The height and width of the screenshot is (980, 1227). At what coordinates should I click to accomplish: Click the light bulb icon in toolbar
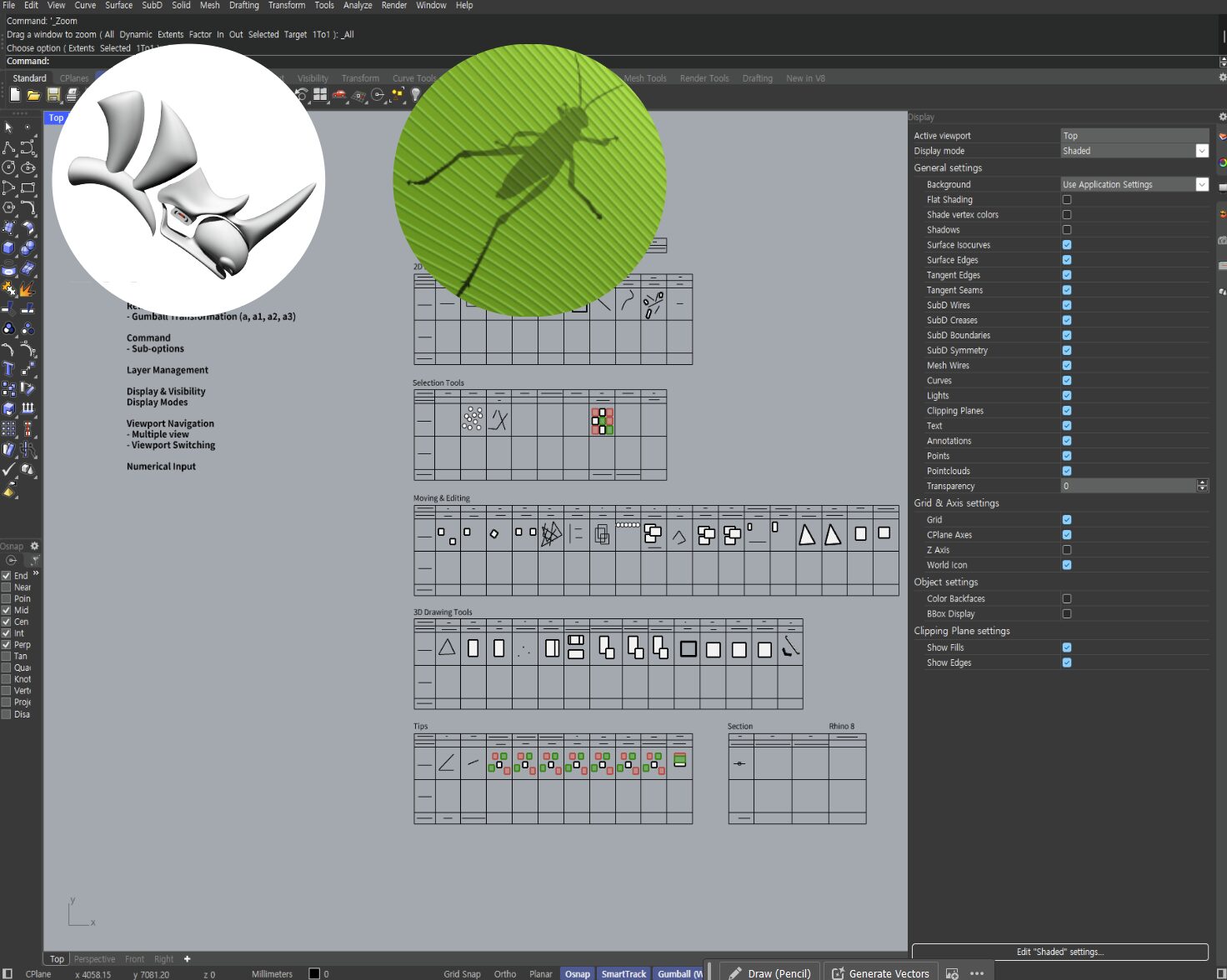(416, 95)
